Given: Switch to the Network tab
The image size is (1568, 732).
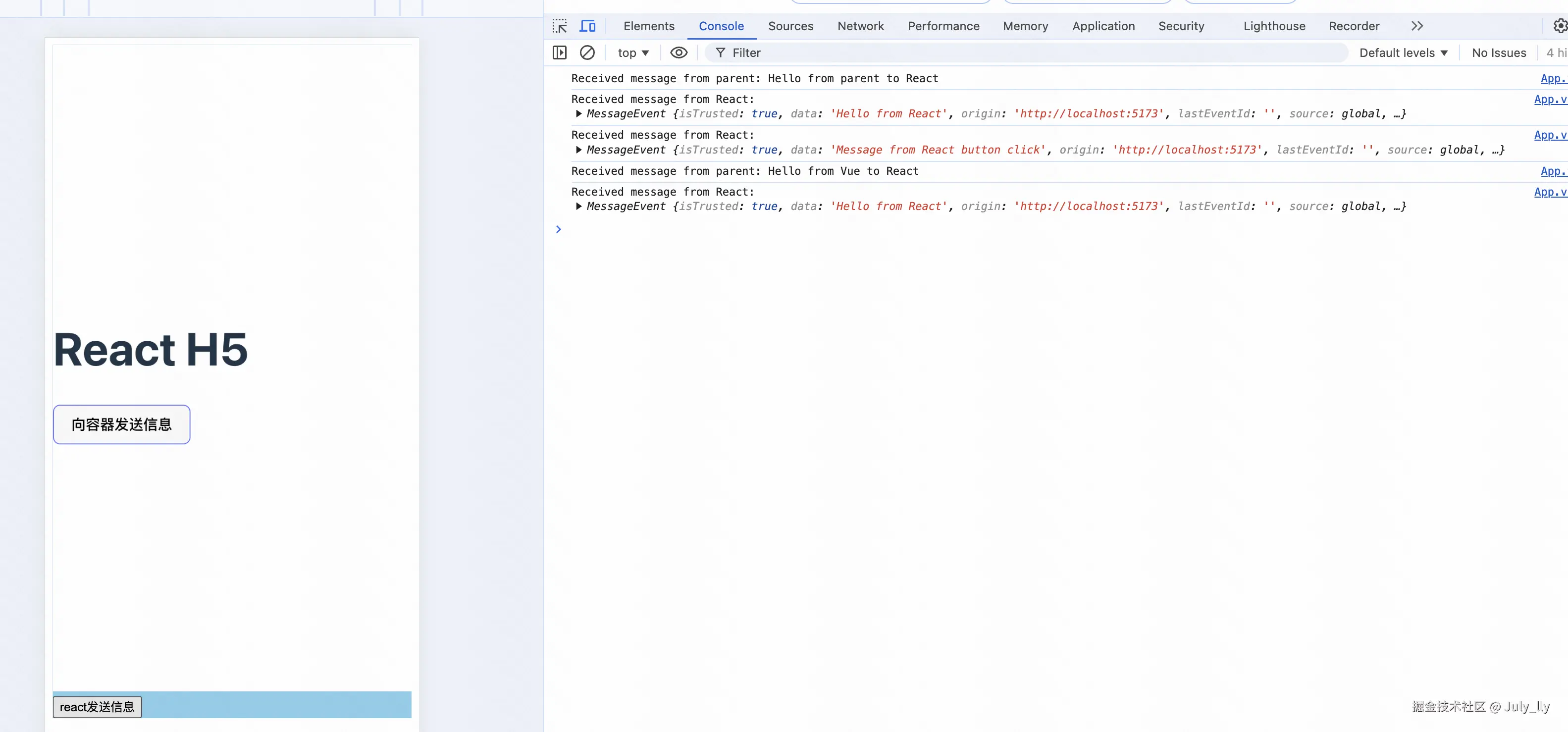Looking at the screenshot, I should (860, 26).
